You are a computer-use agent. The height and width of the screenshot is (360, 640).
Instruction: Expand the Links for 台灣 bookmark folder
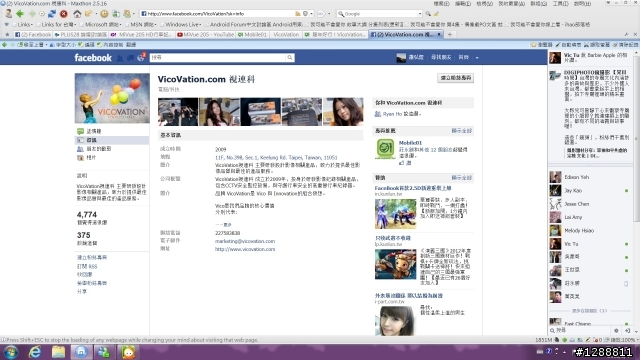[56, 24]
